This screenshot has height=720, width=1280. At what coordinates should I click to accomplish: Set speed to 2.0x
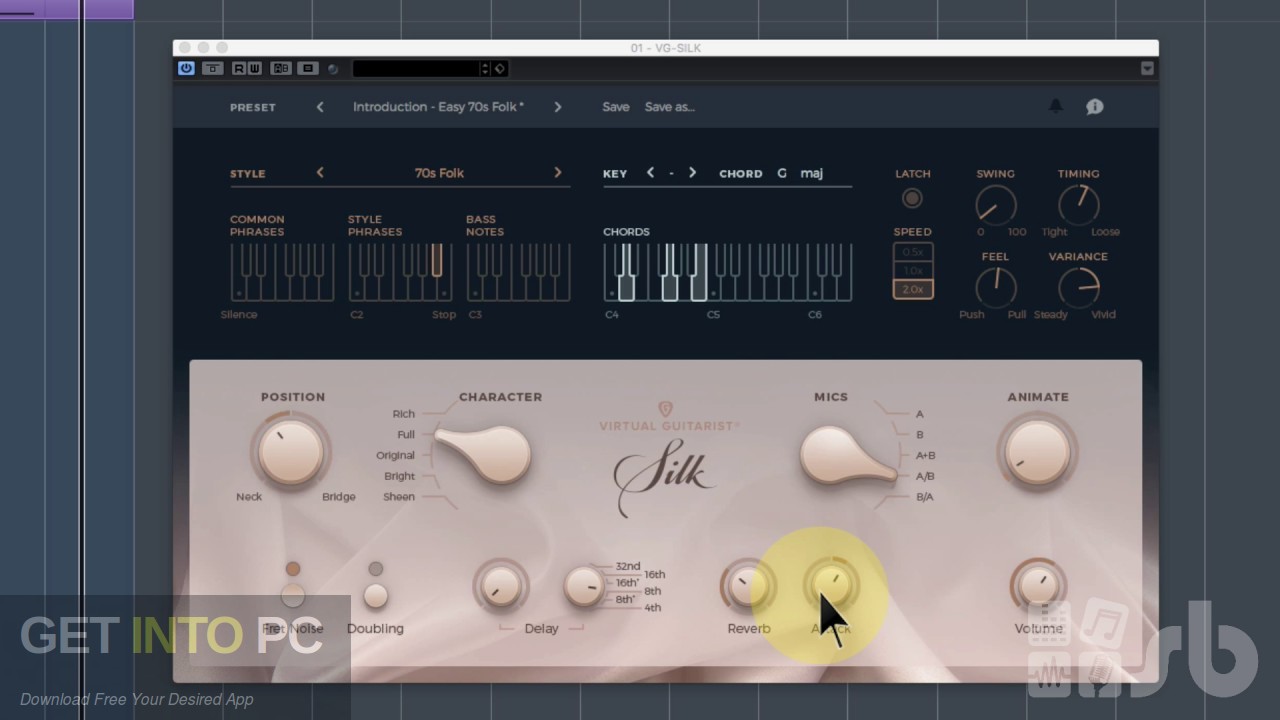pos(913,289)
